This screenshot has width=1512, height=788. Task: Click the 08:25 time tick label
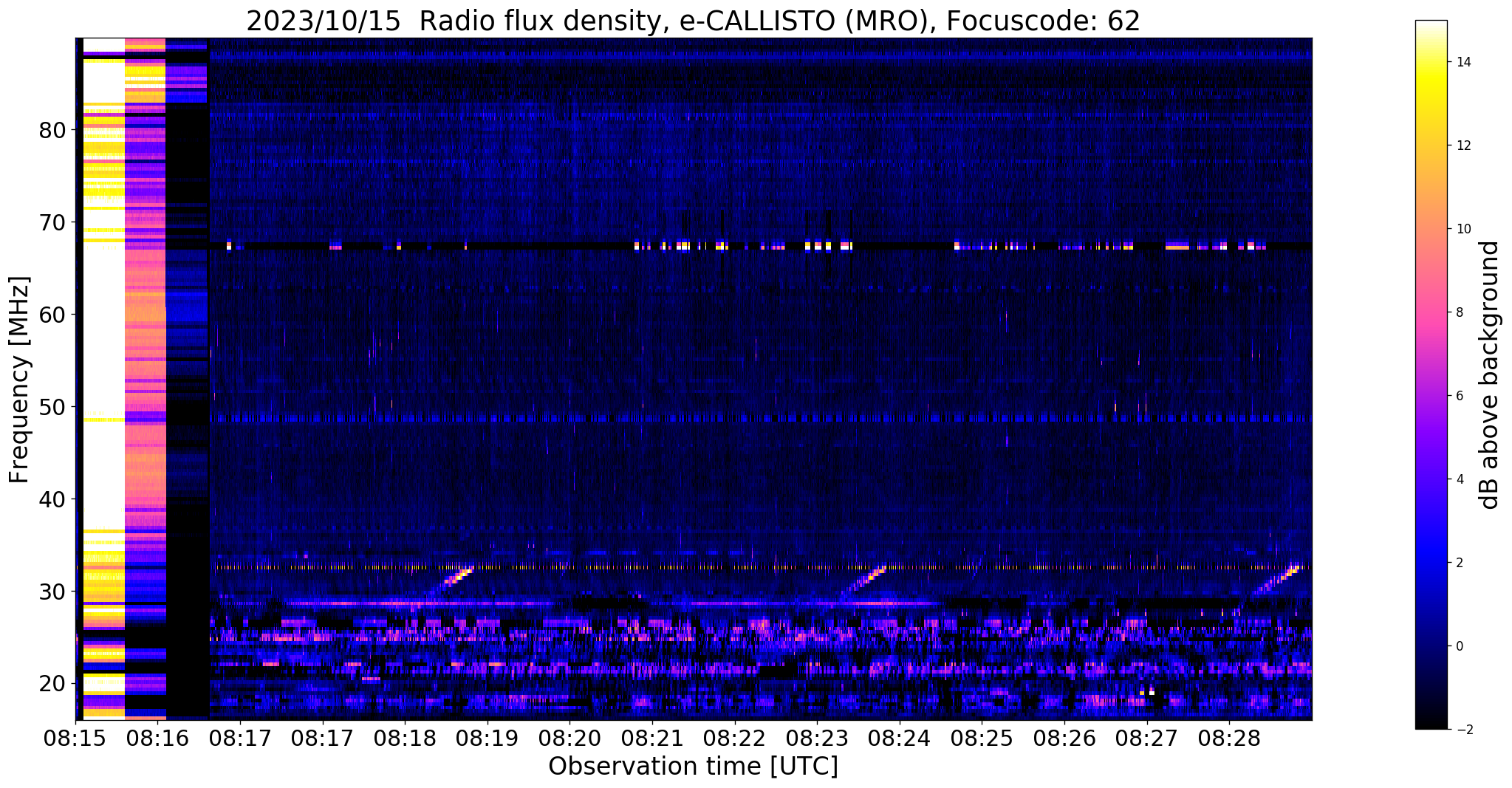point(982,739)
